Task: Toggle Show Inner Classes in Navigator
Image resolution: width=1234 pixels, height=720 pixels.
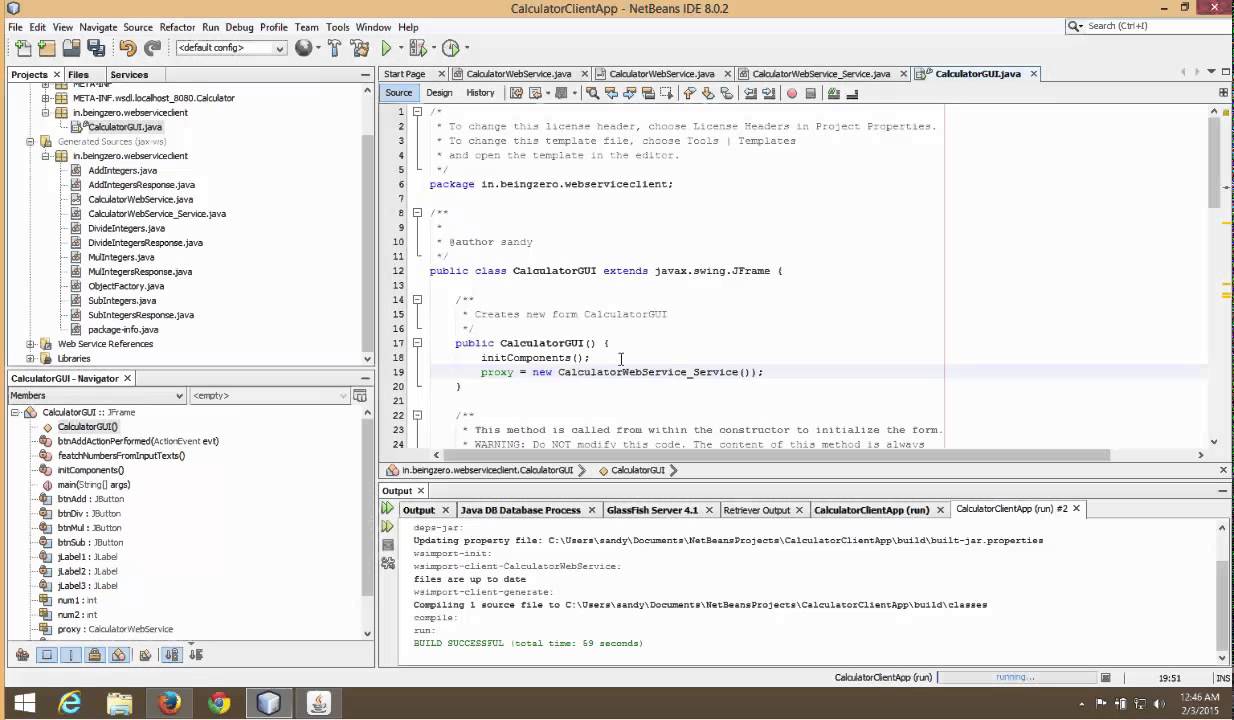Action: [119, 655]
